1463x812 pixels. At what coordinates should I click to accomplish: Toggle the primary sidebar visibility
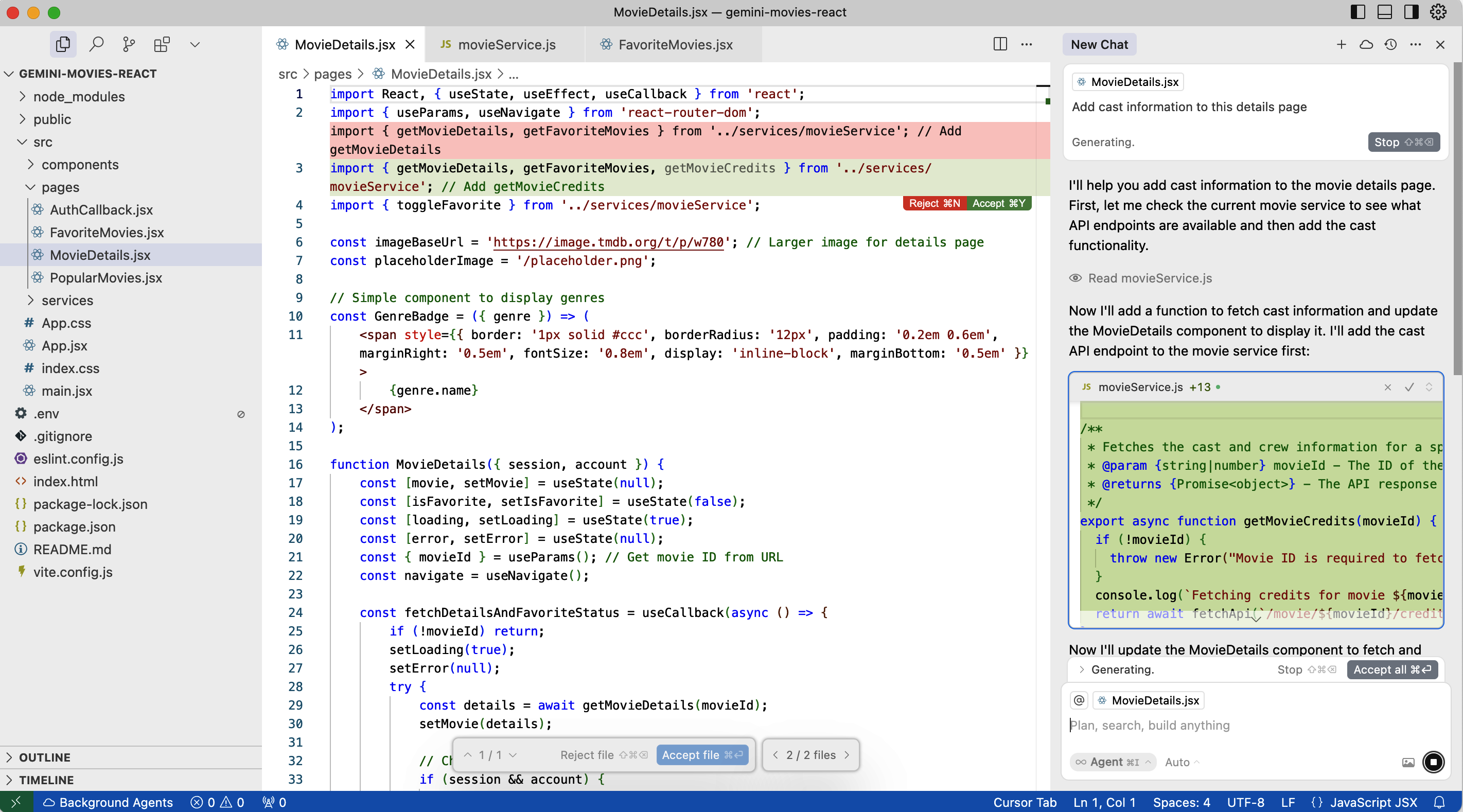pyautogui.click(x=1358, y=12)
